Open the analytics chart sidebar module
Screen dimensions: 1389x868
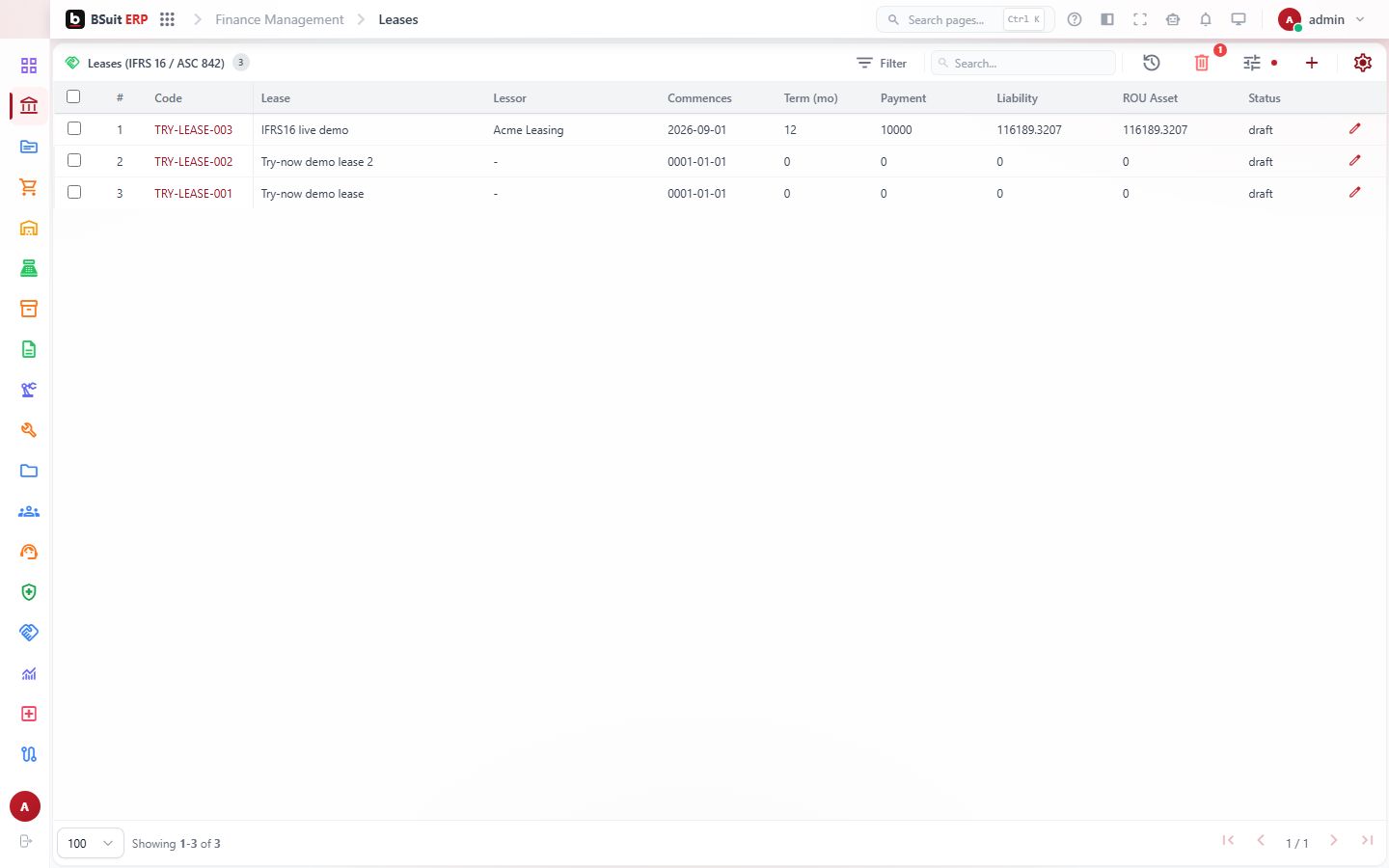pos(29,673)
